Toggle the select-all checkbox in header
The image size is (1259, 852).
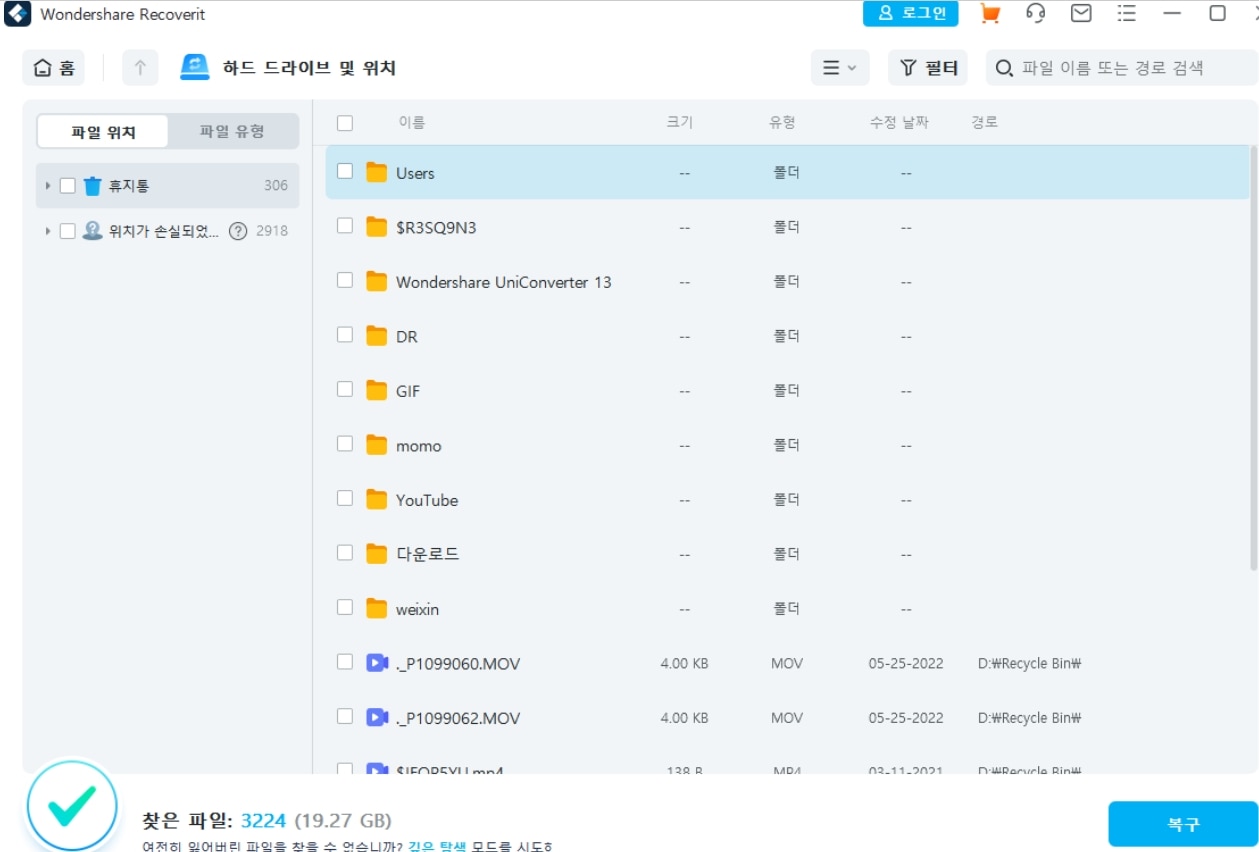click(x=345, y=123)
